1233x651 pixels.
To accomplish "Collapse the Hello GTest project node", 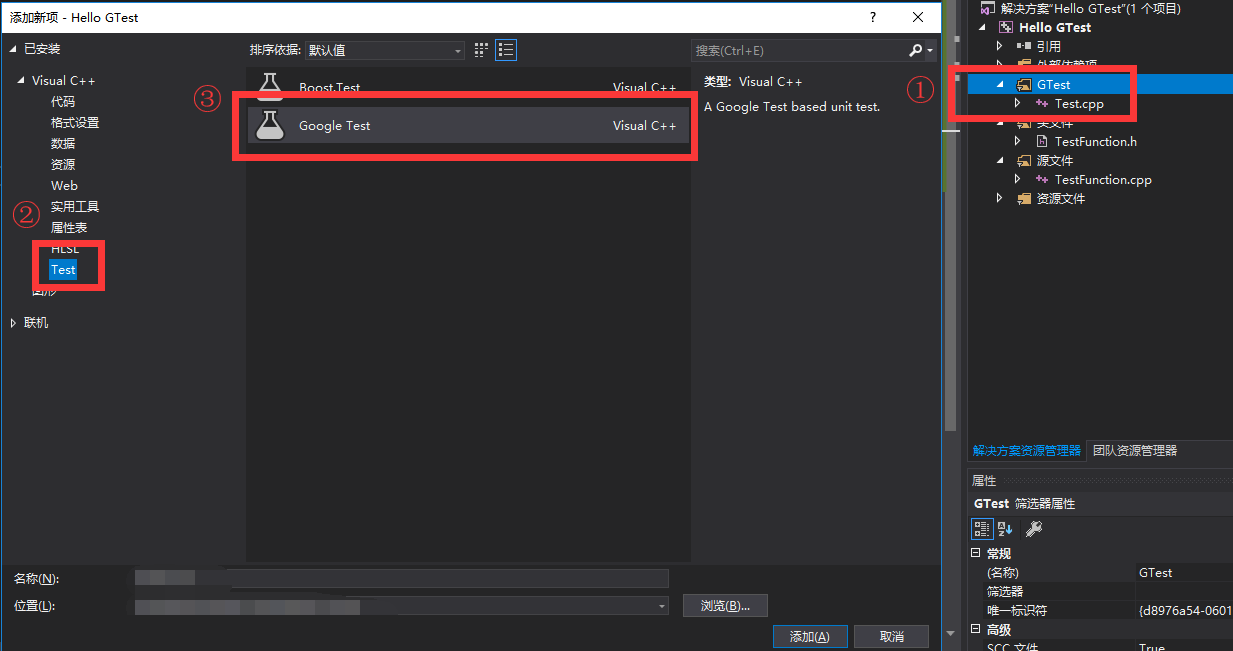I will click(x=983, y=27).
